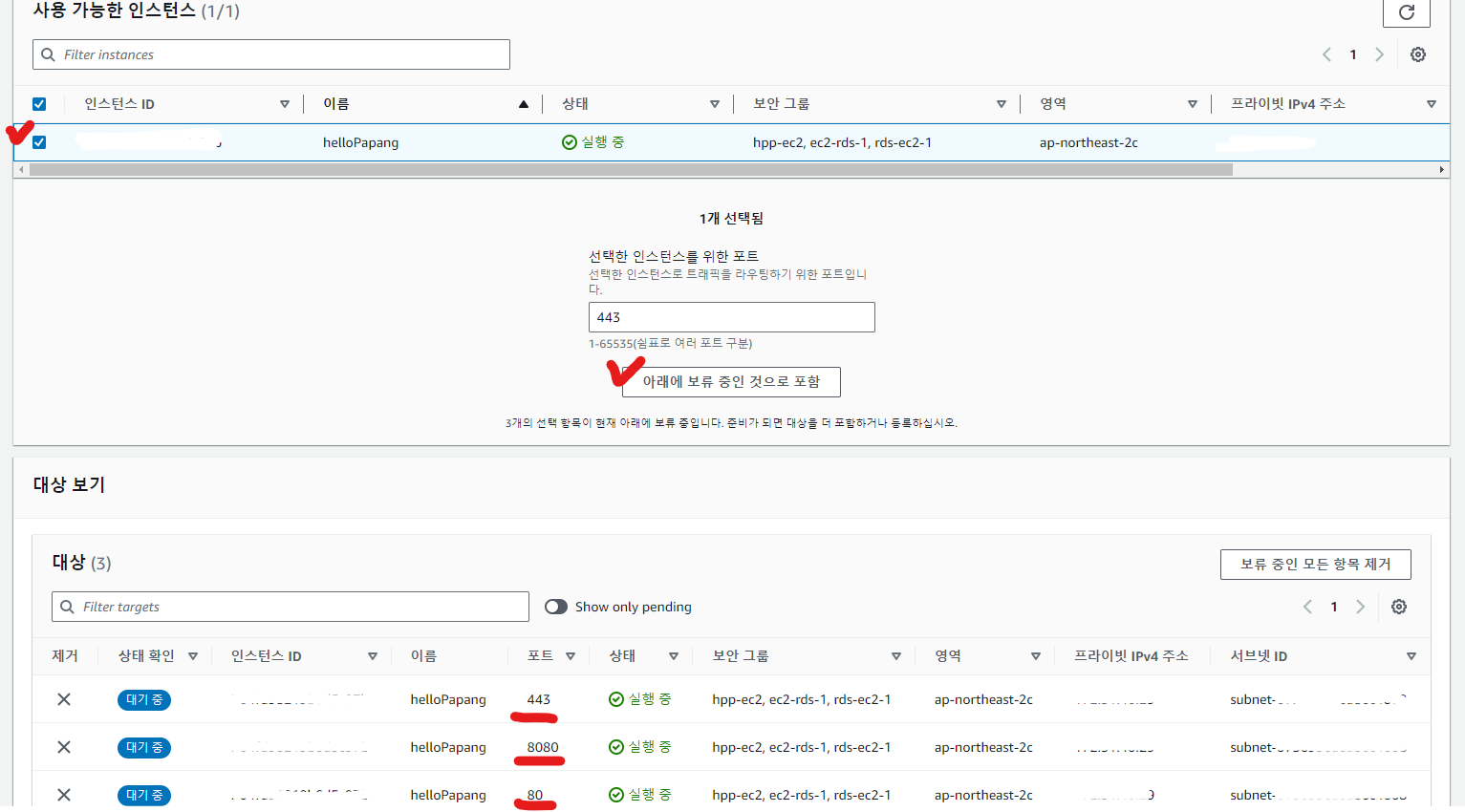
Task: Open 상태 column filter dropdown in instances
Action: (x=714, y=104)
